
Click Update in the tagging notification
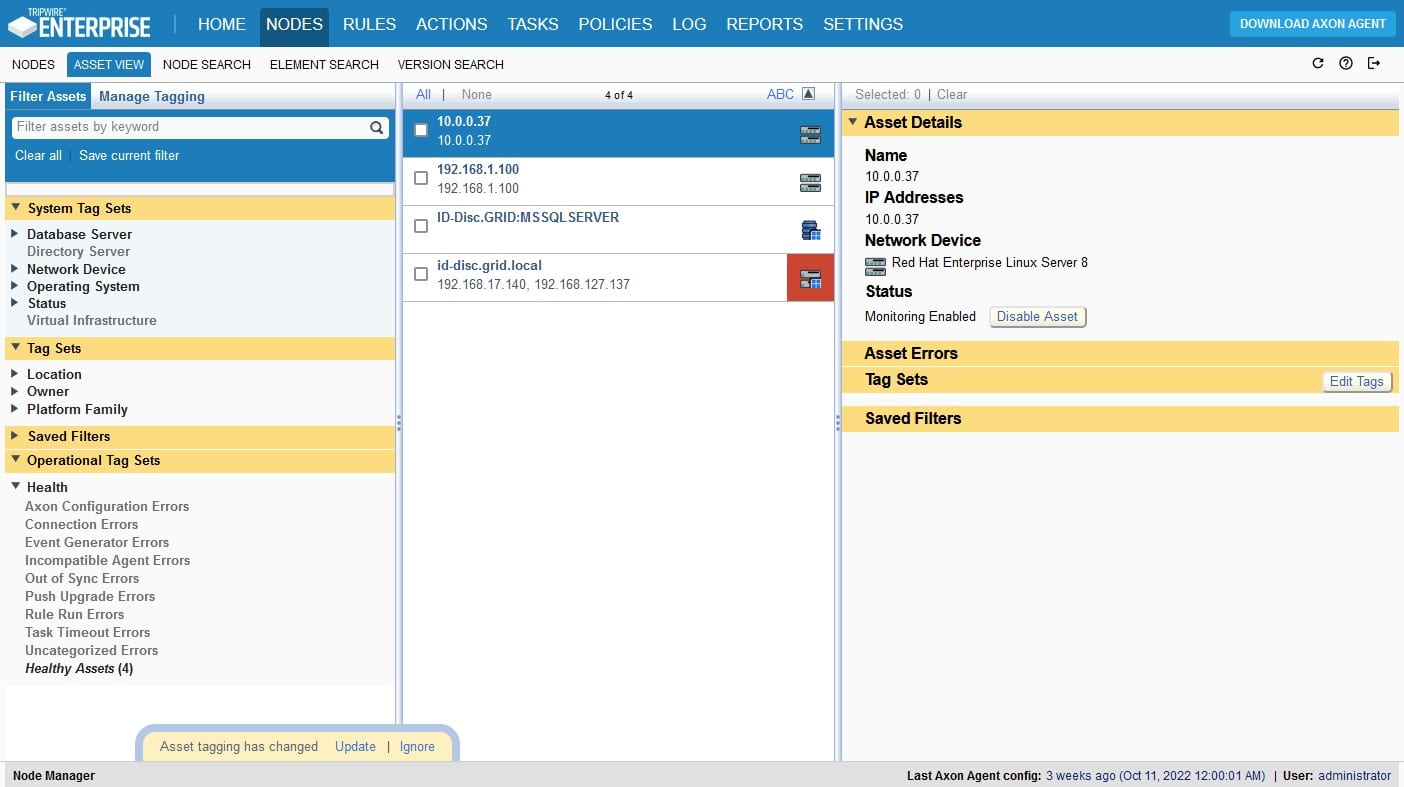(355, 746)
